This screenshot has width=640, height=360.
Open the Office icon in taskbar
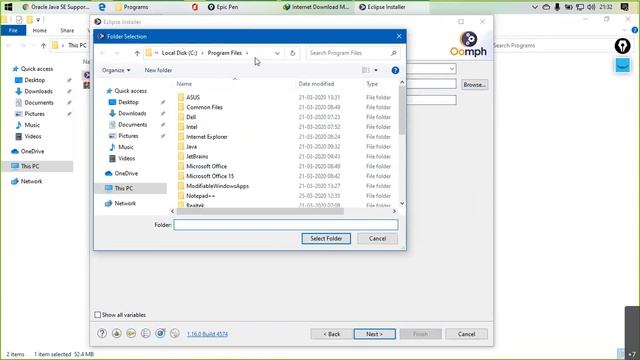pyautogui.click(x=195, y=7)
